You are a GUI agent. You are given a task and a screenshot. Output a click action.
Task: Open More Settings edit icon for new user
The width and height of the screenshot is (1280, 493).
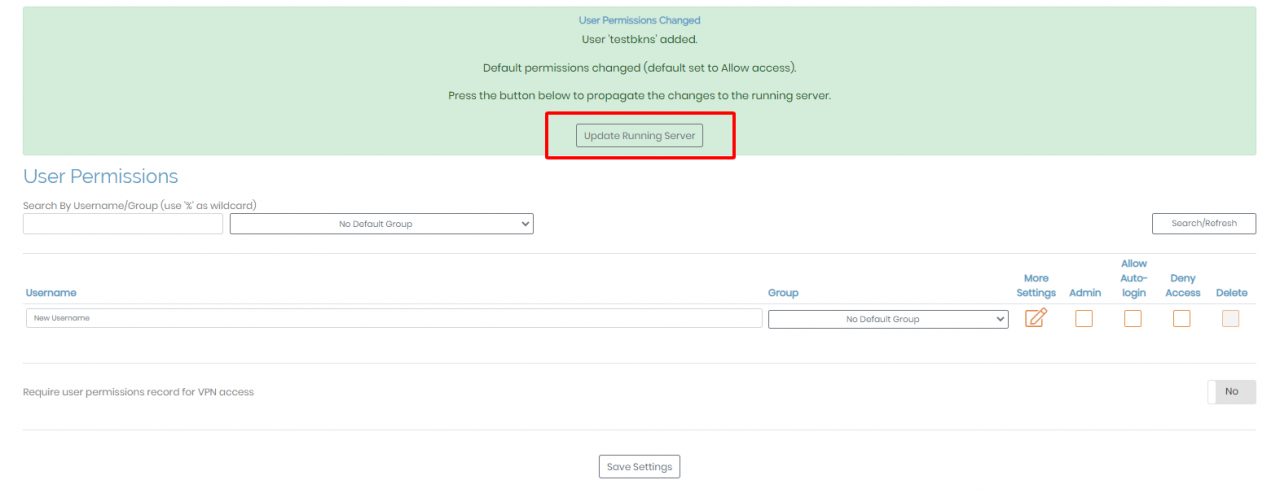[1036, 319]
